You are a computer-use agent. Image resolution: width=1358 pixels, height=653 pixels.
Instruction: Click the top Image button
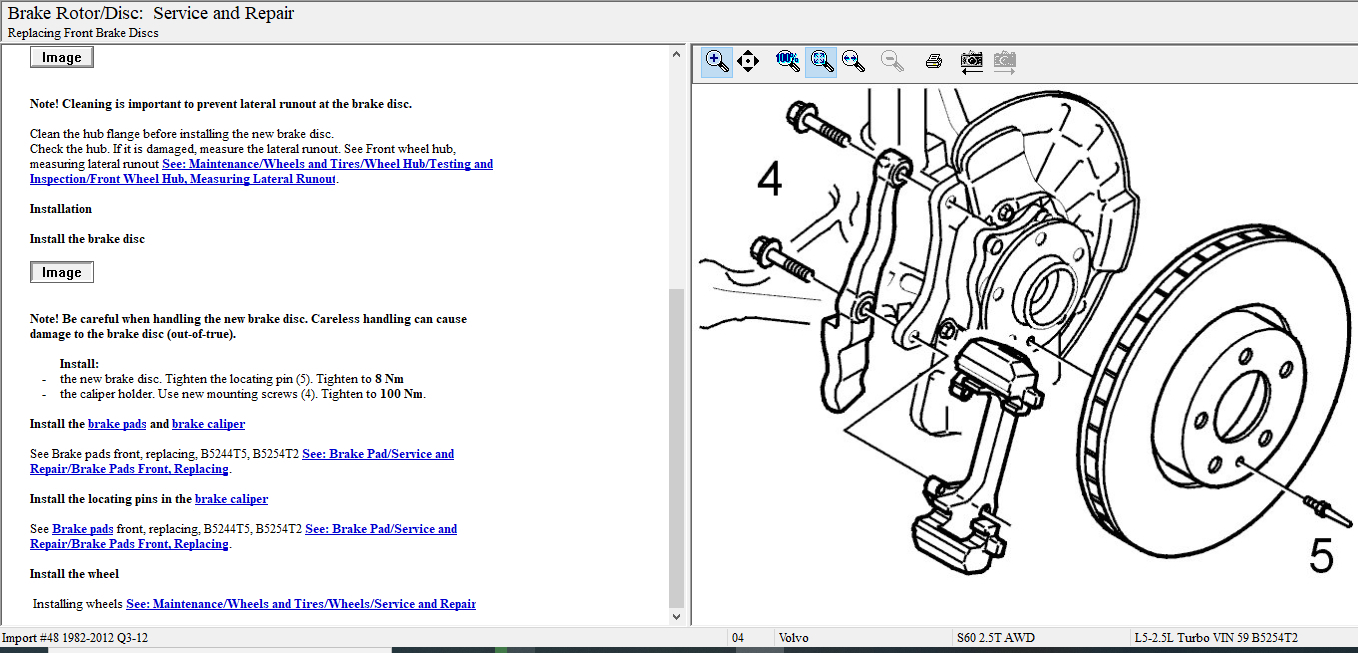62,57
